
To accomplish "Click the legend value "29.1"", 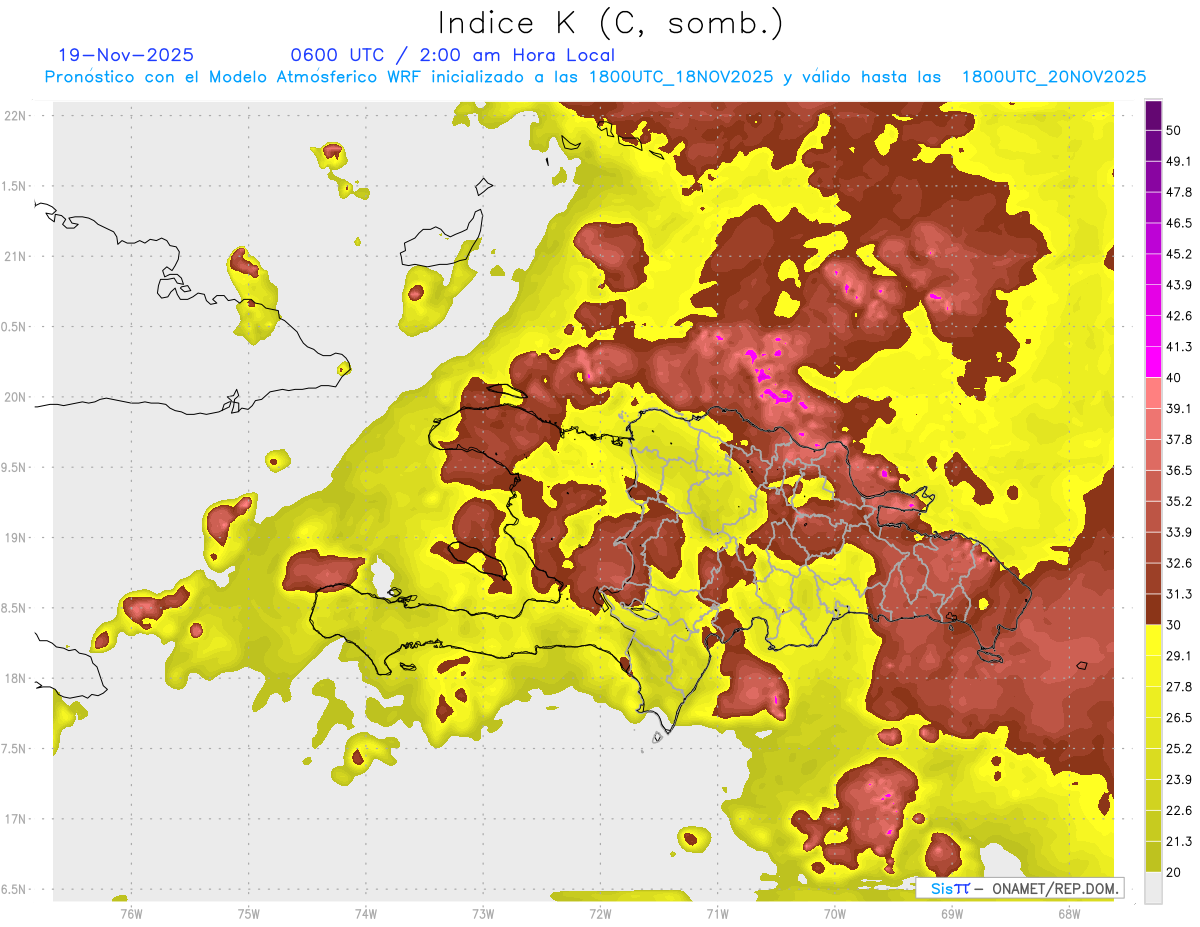I will [x=1178, y=657].
